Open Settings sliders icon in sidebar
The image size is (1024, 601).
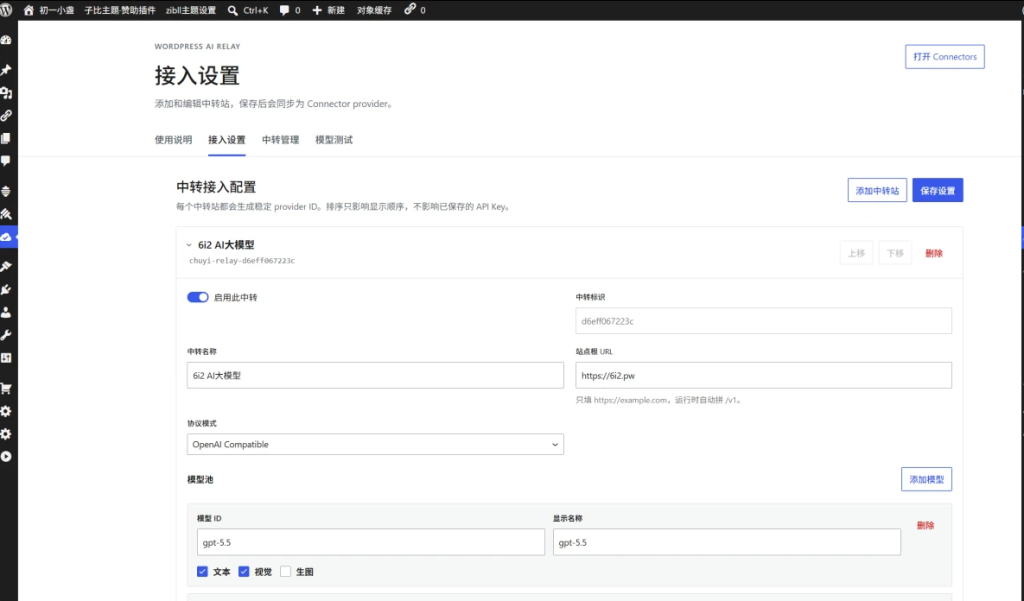click(x=6, y=358)
